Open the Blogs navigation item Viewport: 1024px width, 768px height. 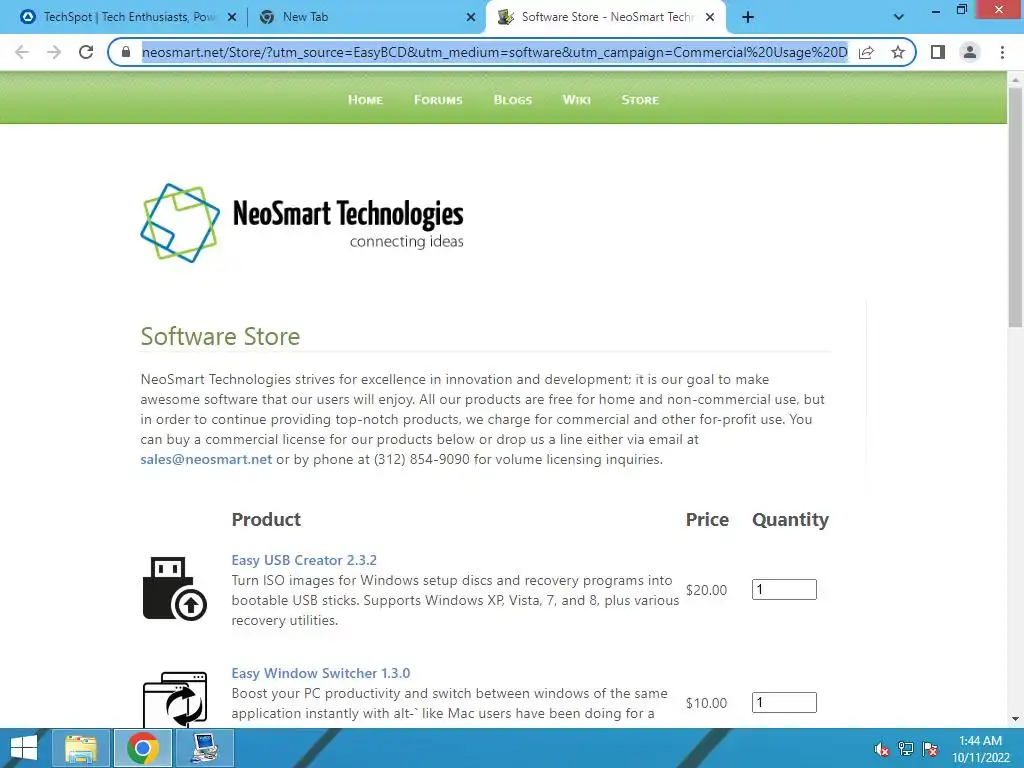(x=513, y=100)
